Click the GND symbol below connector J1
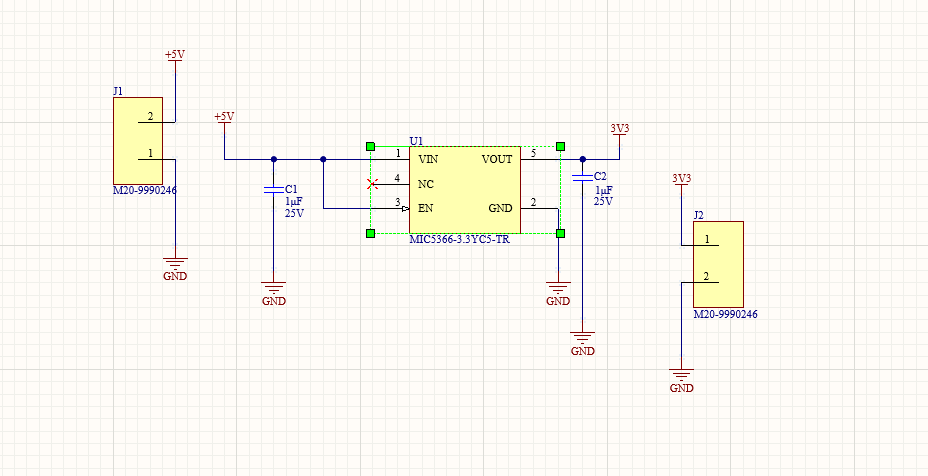This screenshot has width=928, height=476. pos(174,267)
